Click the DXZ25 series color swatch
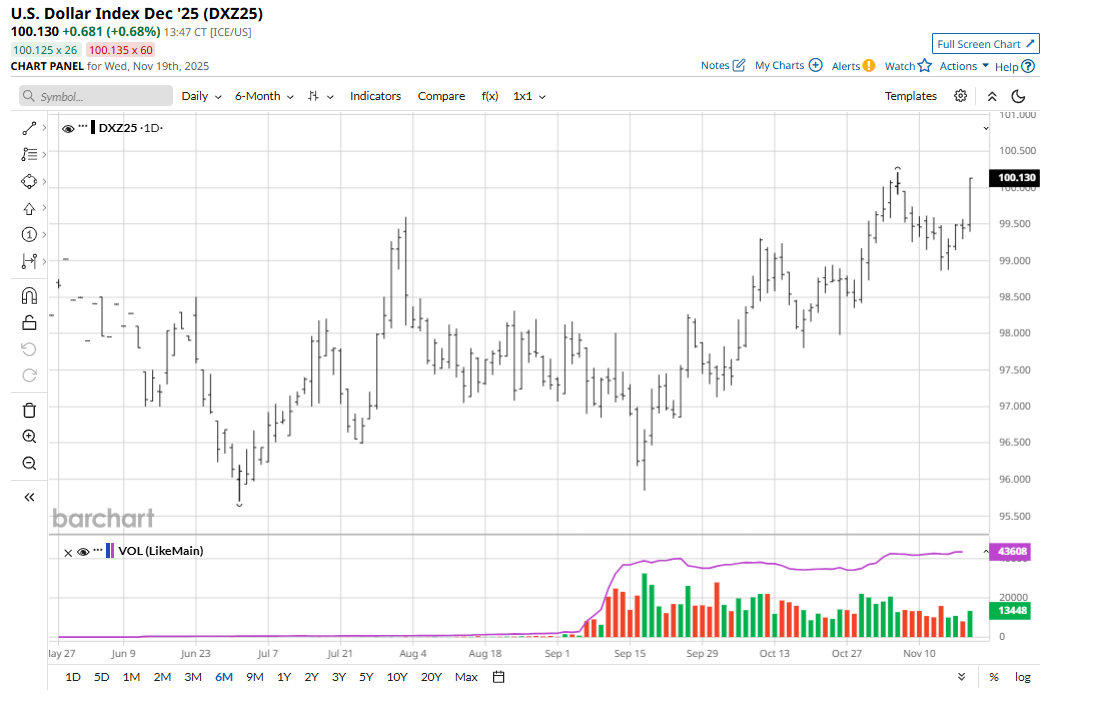 [x=93, y=128]
